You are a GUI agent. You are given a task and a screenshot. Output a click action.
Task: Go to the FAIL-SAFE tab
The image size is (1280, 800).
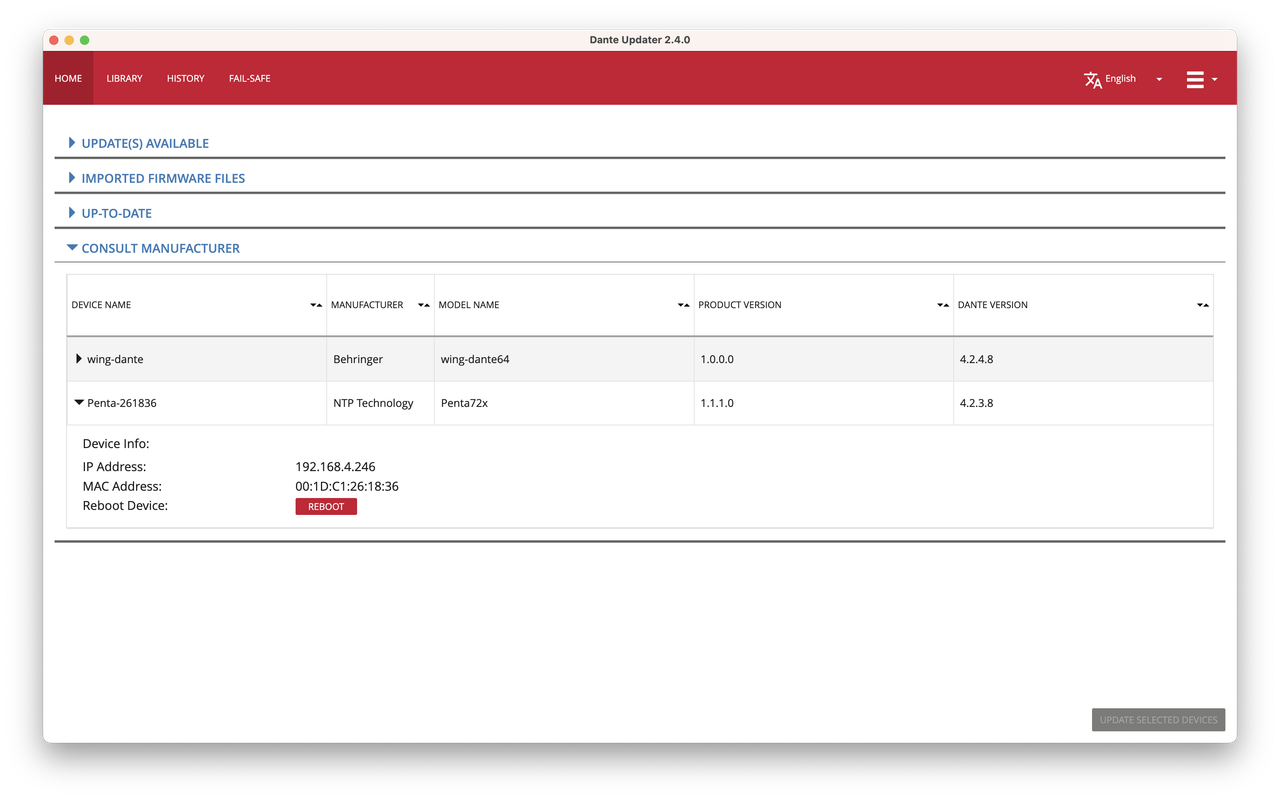pyautogui.click(x=249, y=78)
